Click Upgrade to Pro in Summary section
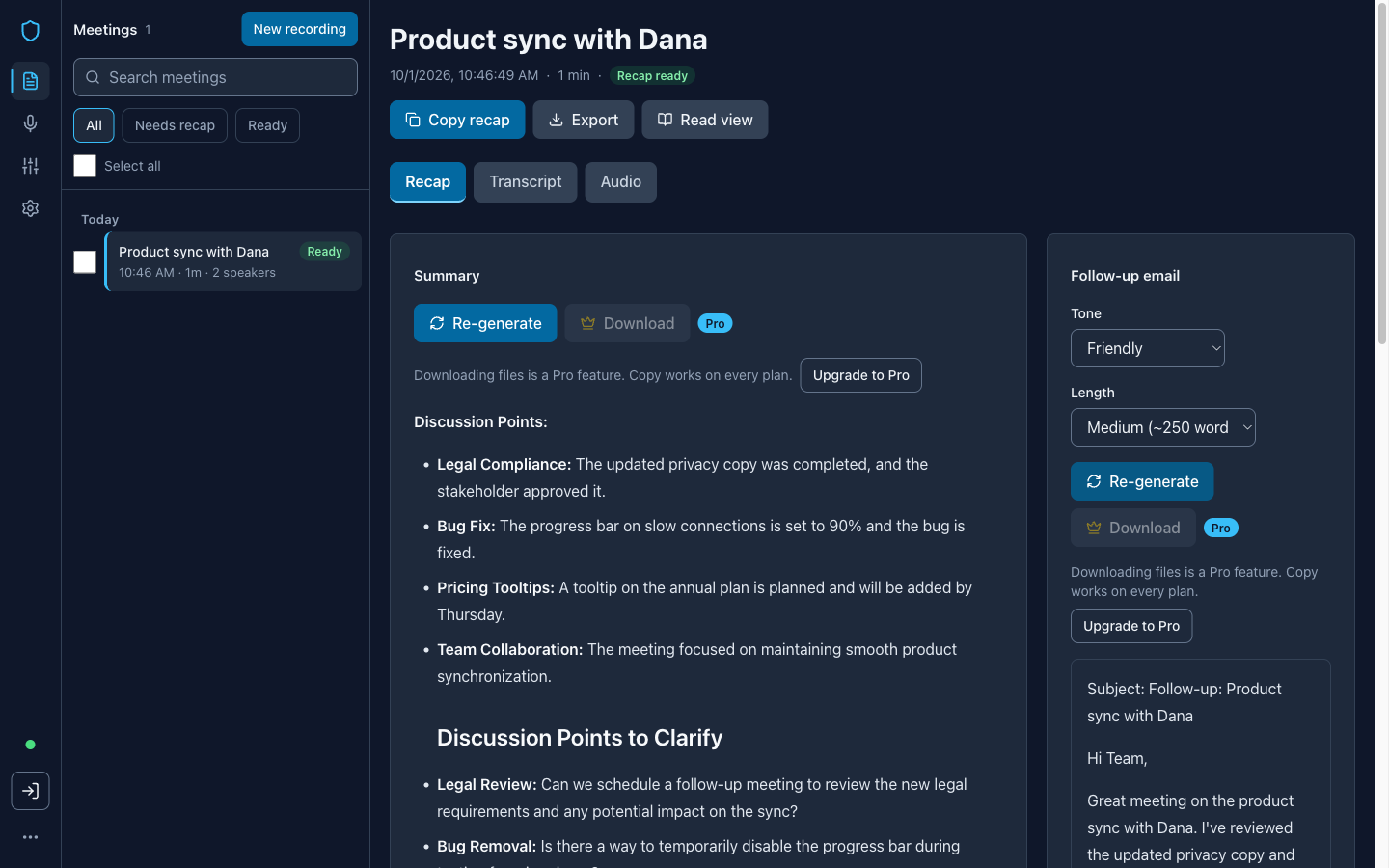Viewport: 1389px width, 868px height. tap(861, 375)
